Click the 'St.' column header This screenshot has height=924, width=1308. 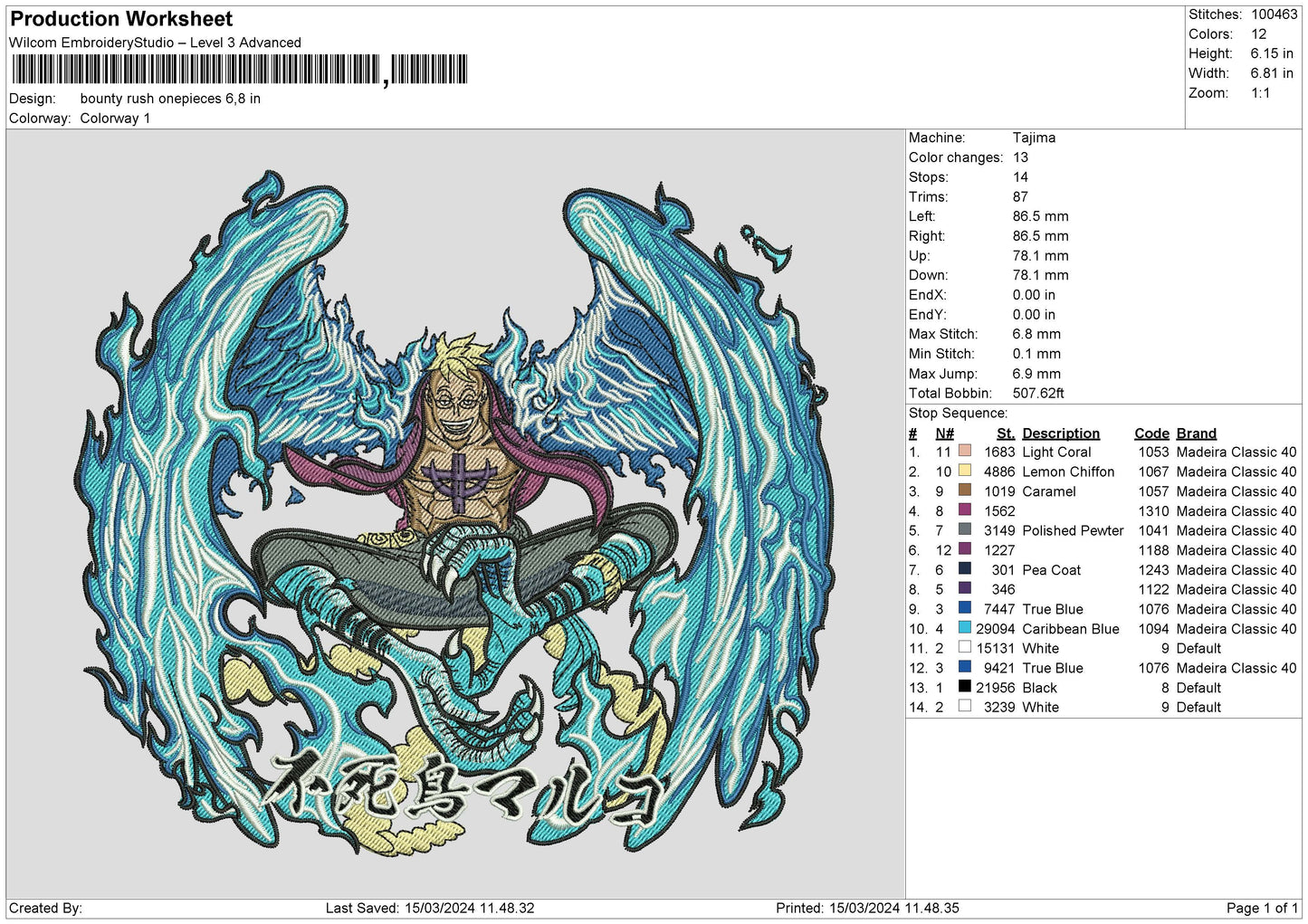pos(1006,433)
